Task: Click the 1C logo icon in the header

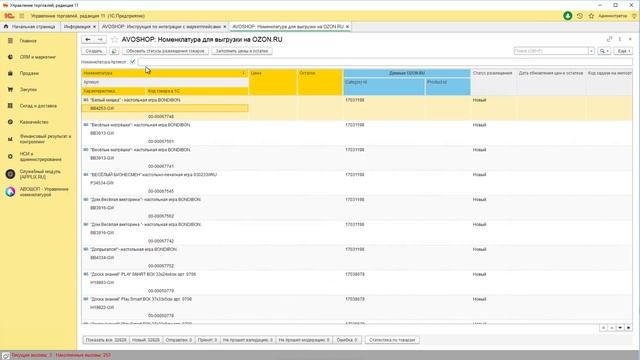Action: [x=9, y=16]
